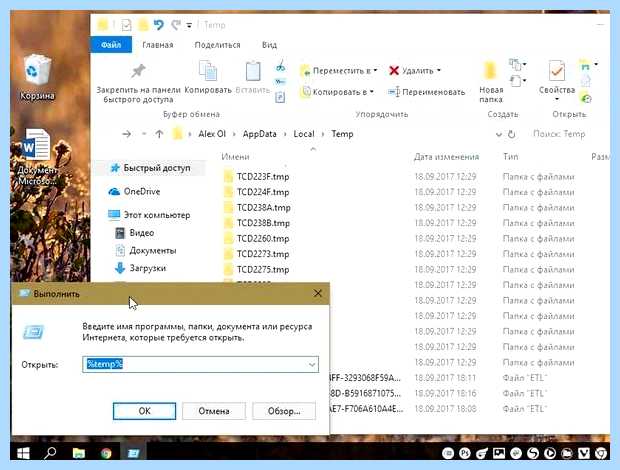
Task: Click the Paste shortcut icon below scissors
Action: (x=280, y=97)
